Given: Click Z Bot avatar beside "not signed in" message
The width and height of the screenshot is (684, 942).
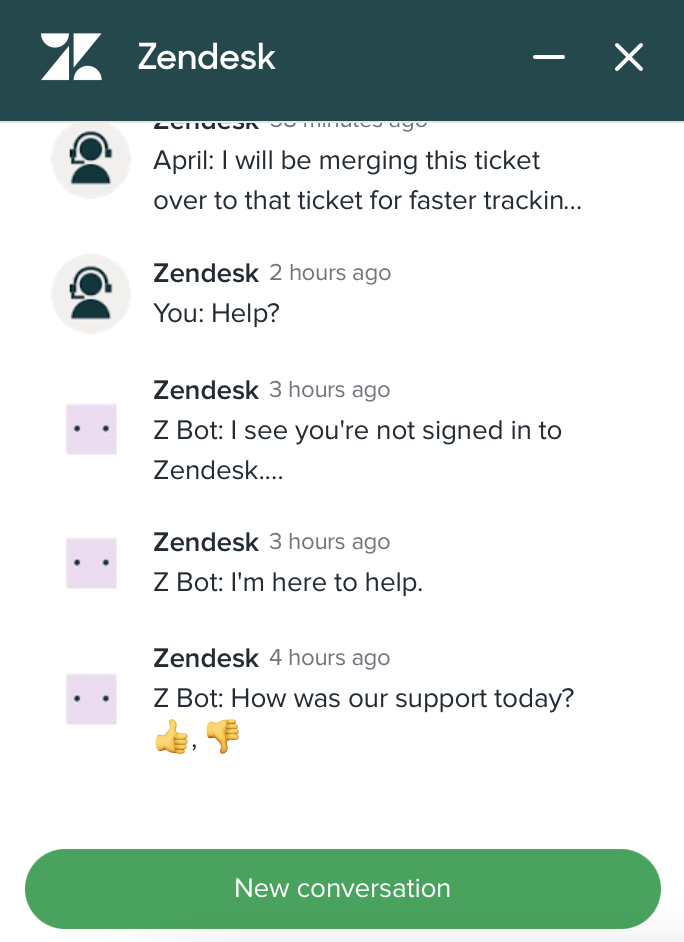Looking at the screenshot, I should point(91,429).
